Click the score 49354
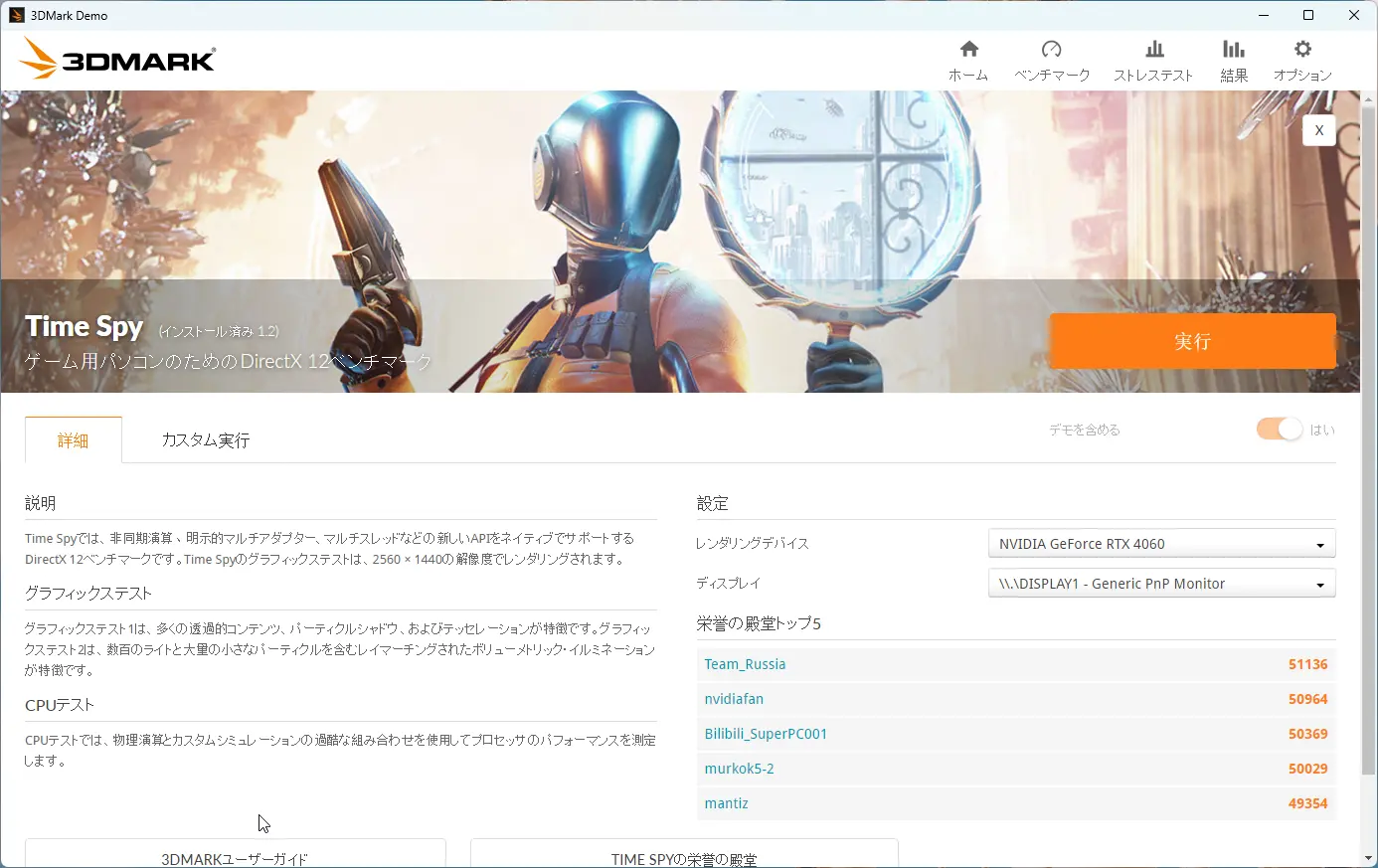The image size is (1378, 868). [1307, 803]
